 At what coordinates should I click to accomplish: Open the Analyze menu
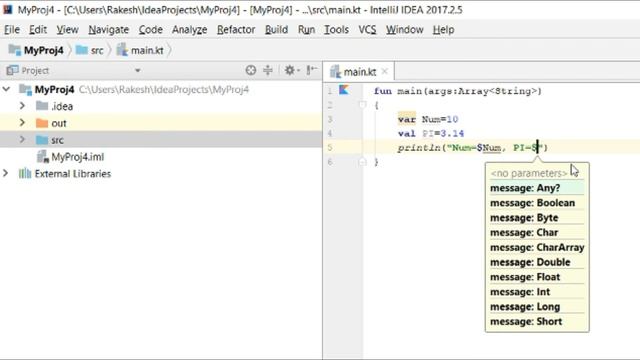[x=189, y=30]
